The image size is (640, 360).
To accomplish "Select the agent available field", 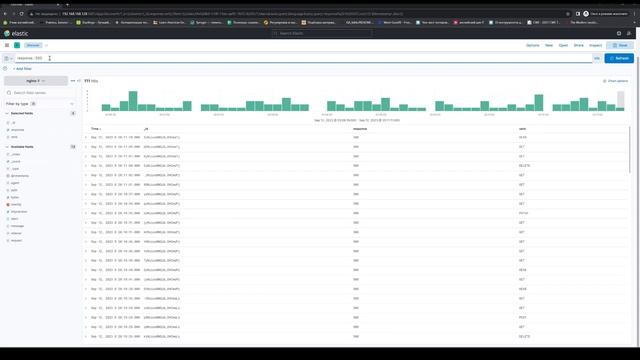I will (15, 183).
